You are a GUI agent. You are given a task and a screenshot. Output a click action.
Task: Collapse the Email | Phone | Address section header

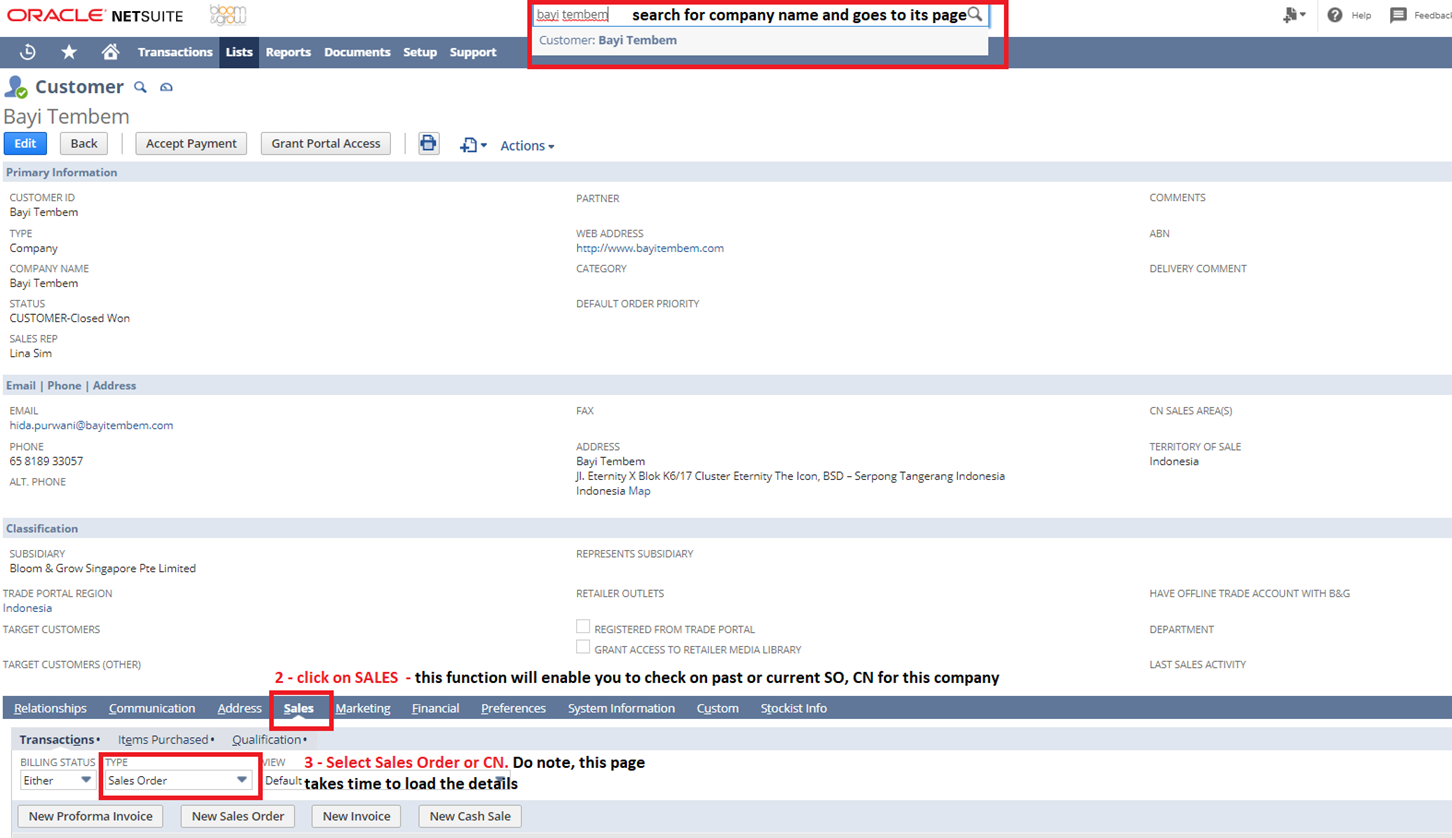point(71,385)
